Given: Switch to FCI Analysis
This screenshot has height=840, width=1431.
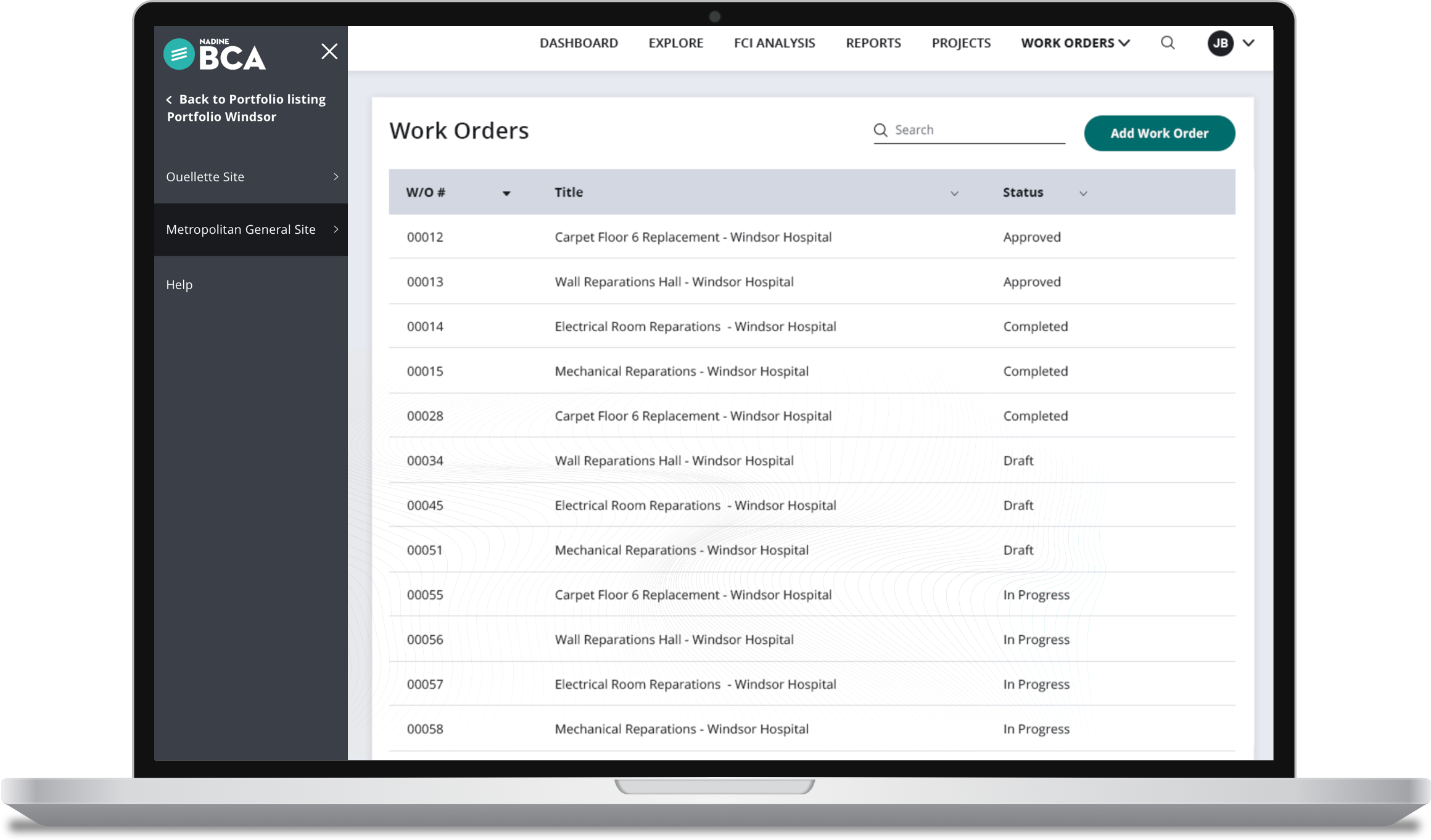Looking at the screenshot, I should click(774, 43).
